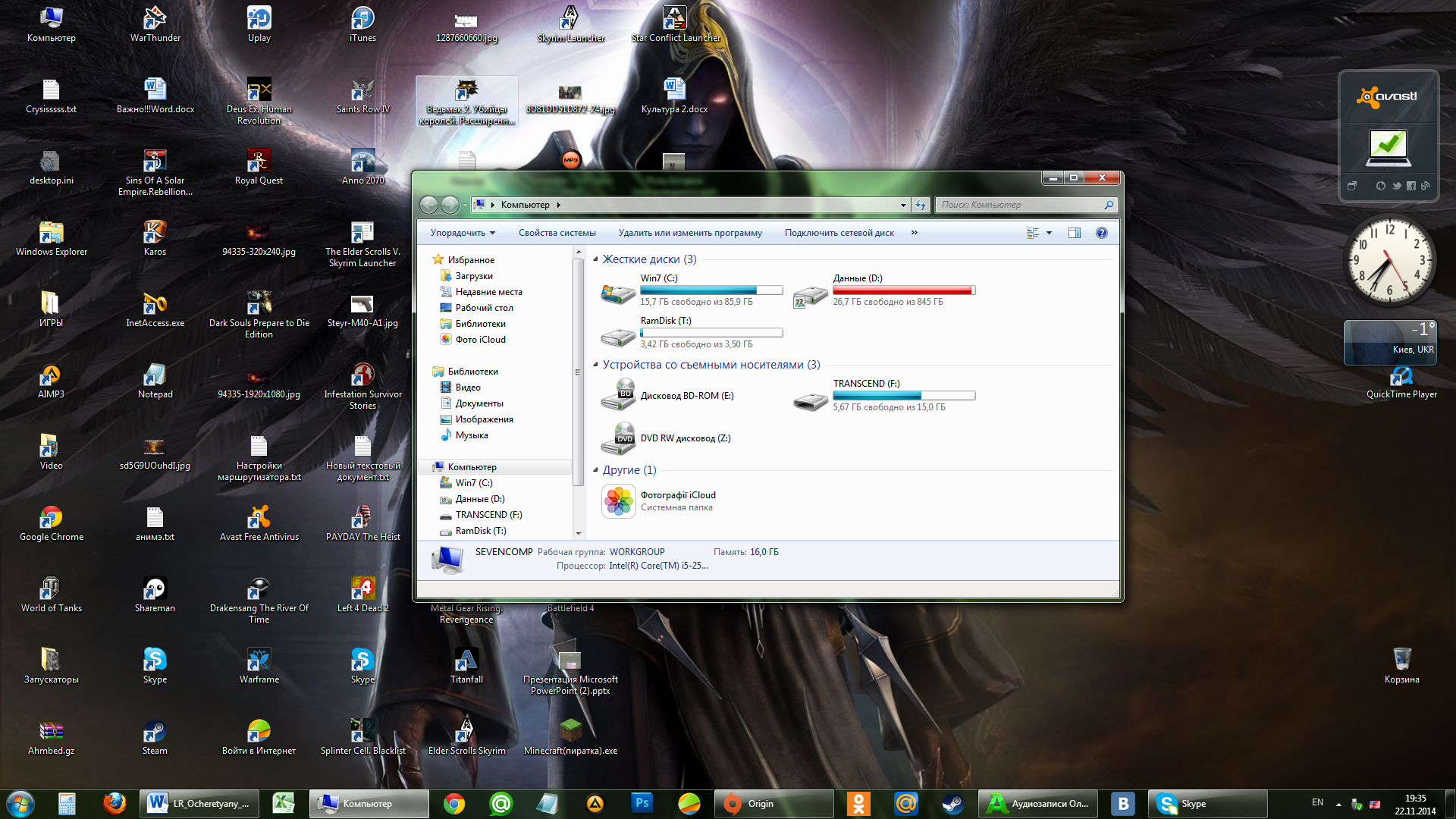Open the Recycle Bin (Корзина)
This screenshot has height=819, width=1456.
1401,665
